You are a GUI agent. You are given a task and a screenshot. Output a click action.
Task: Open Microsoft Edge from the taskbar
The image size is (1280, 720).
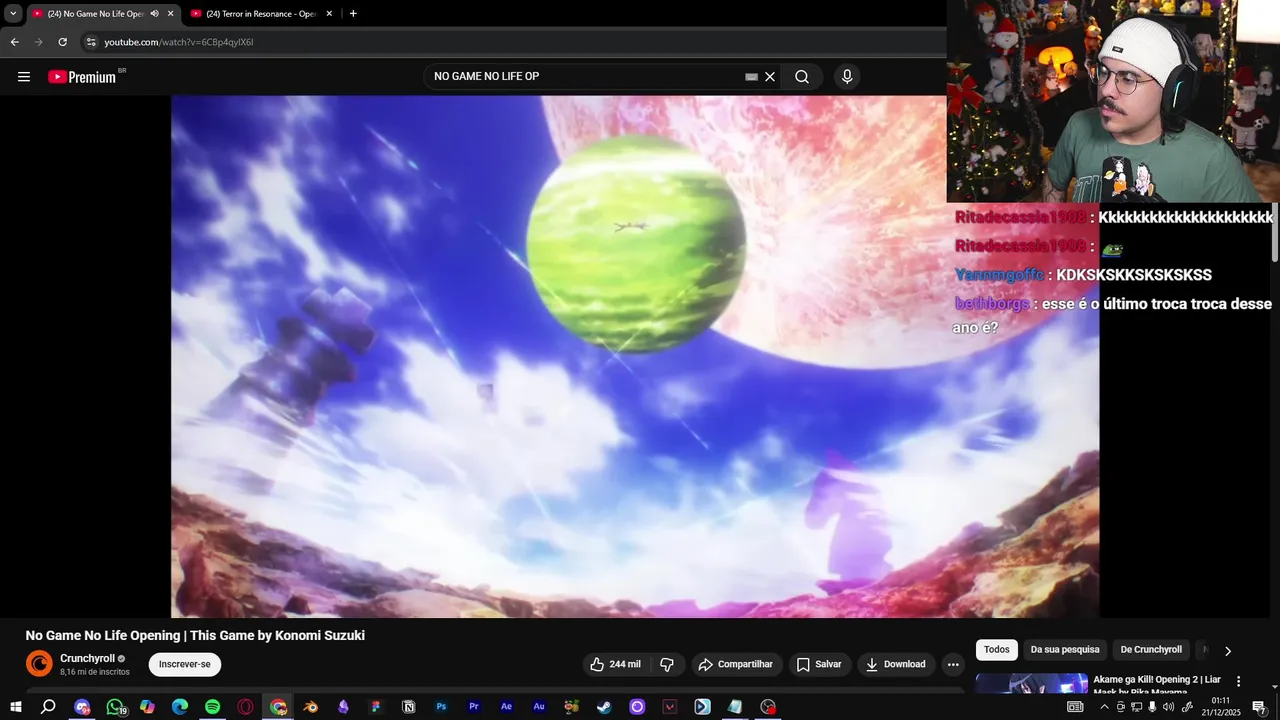[x=180, y=707]
